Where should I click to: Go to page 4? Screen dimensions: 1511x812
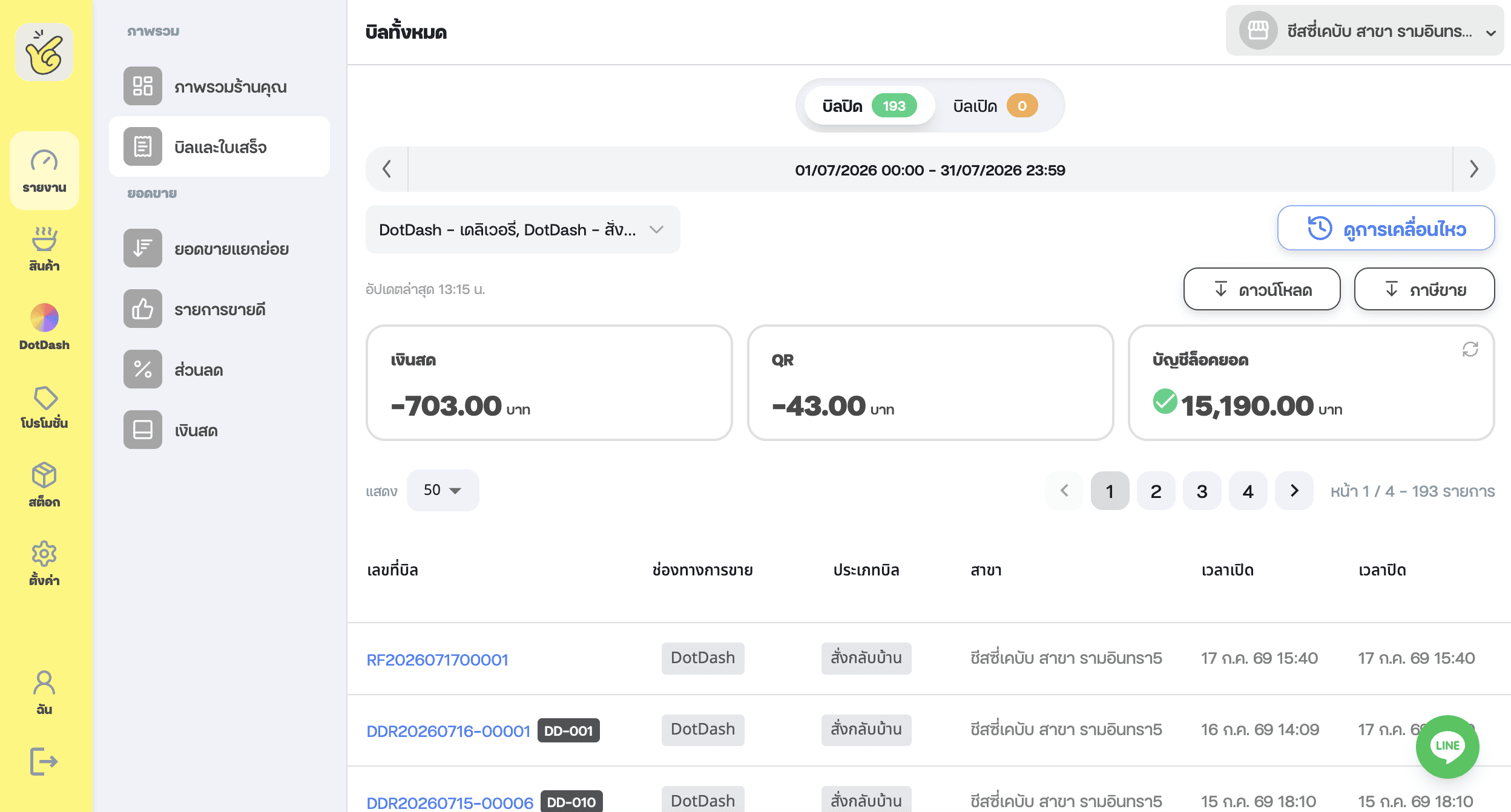coord(1248,490)
